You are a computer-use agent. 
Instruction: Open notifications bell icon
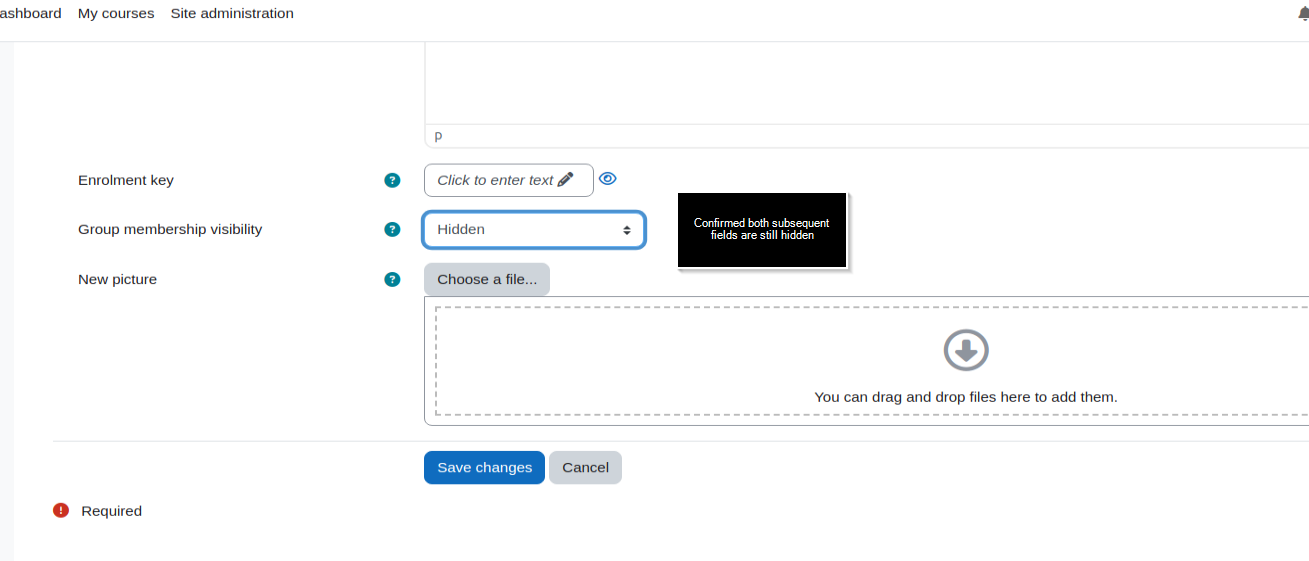pos(1303,13)
